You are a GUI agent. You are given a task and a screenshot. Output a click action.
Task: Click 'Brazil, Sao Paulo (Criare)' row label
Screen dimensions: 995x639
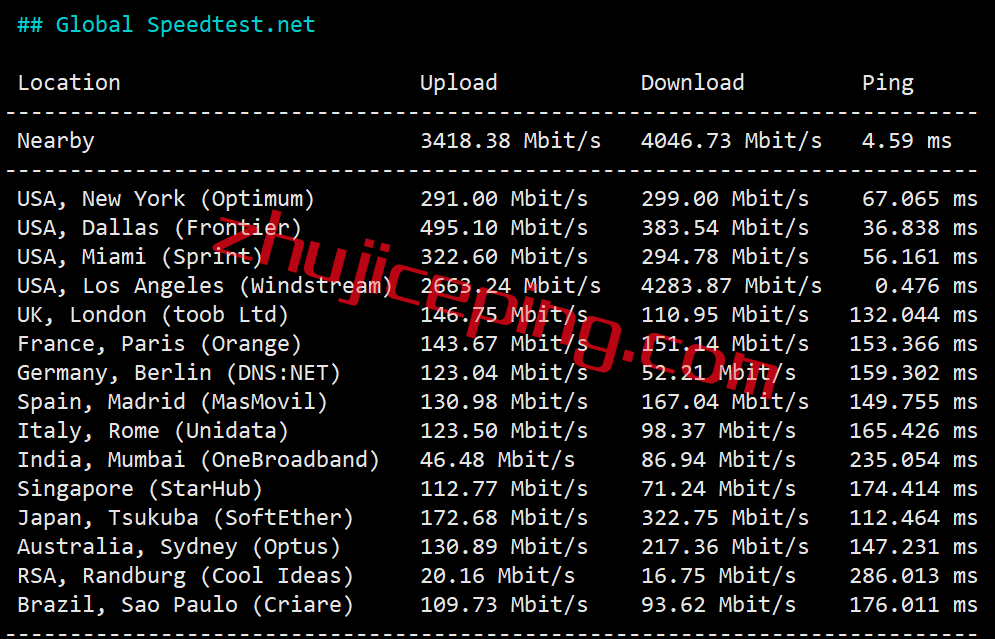click(185, 605)
